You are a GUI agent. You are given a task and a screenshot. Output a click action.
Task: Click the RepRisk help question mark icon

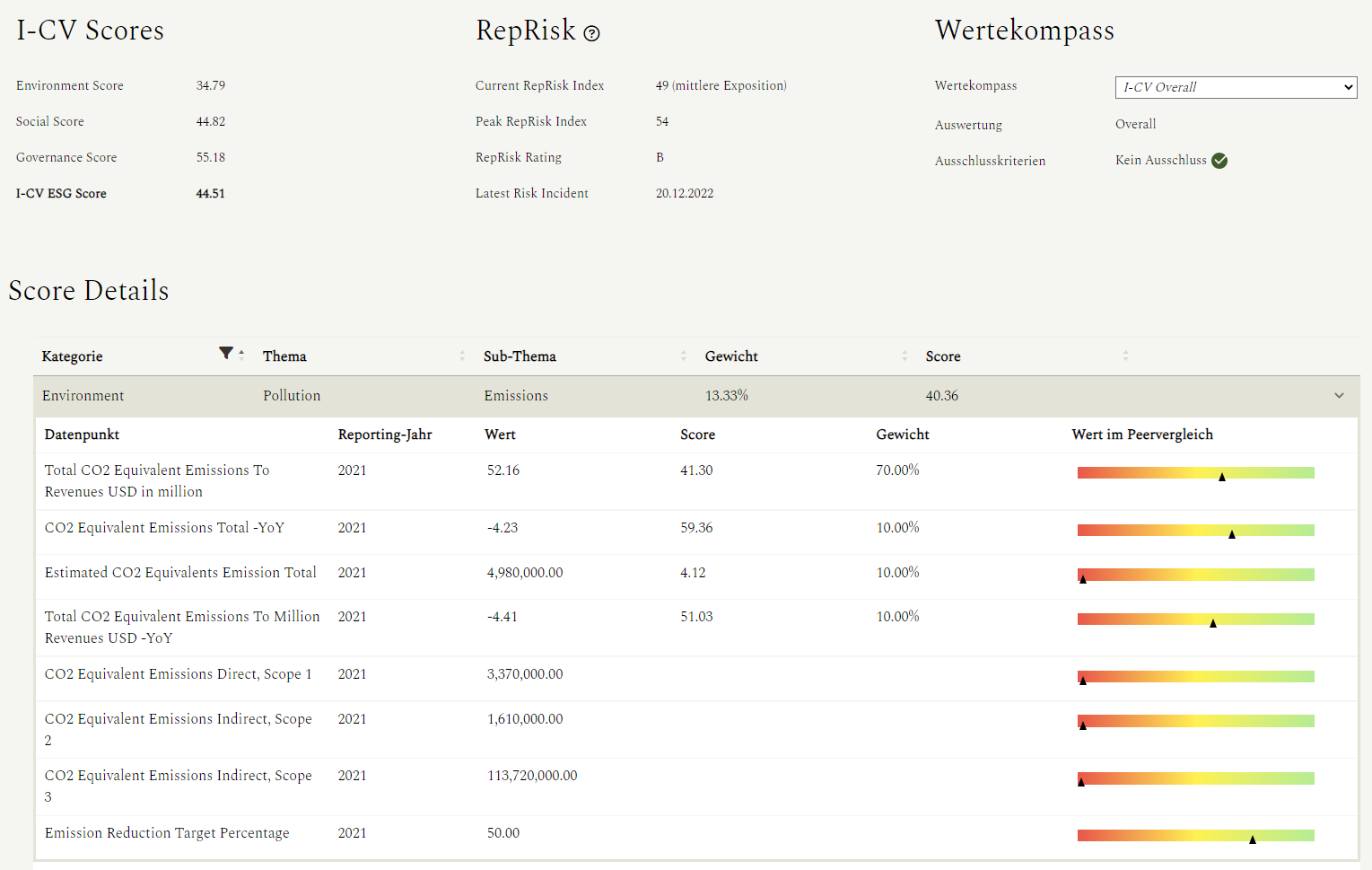click(x=591, y=34)
